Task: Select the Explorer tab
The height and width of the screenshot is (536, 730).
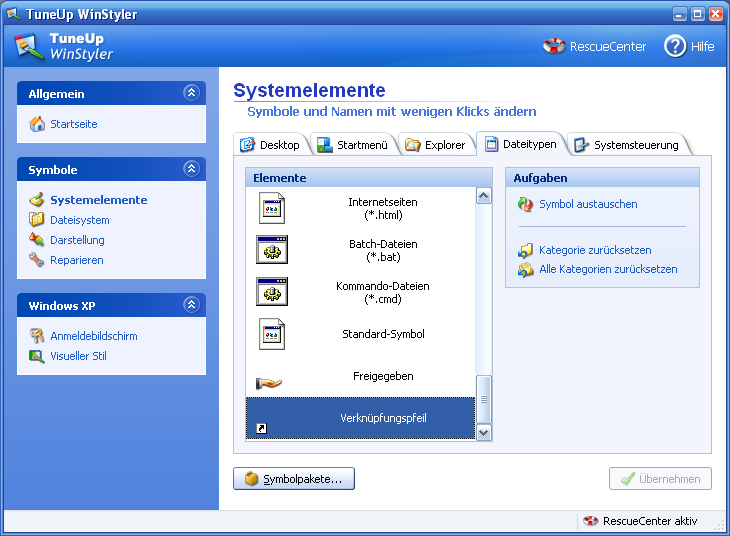Action: click(436, 145)
